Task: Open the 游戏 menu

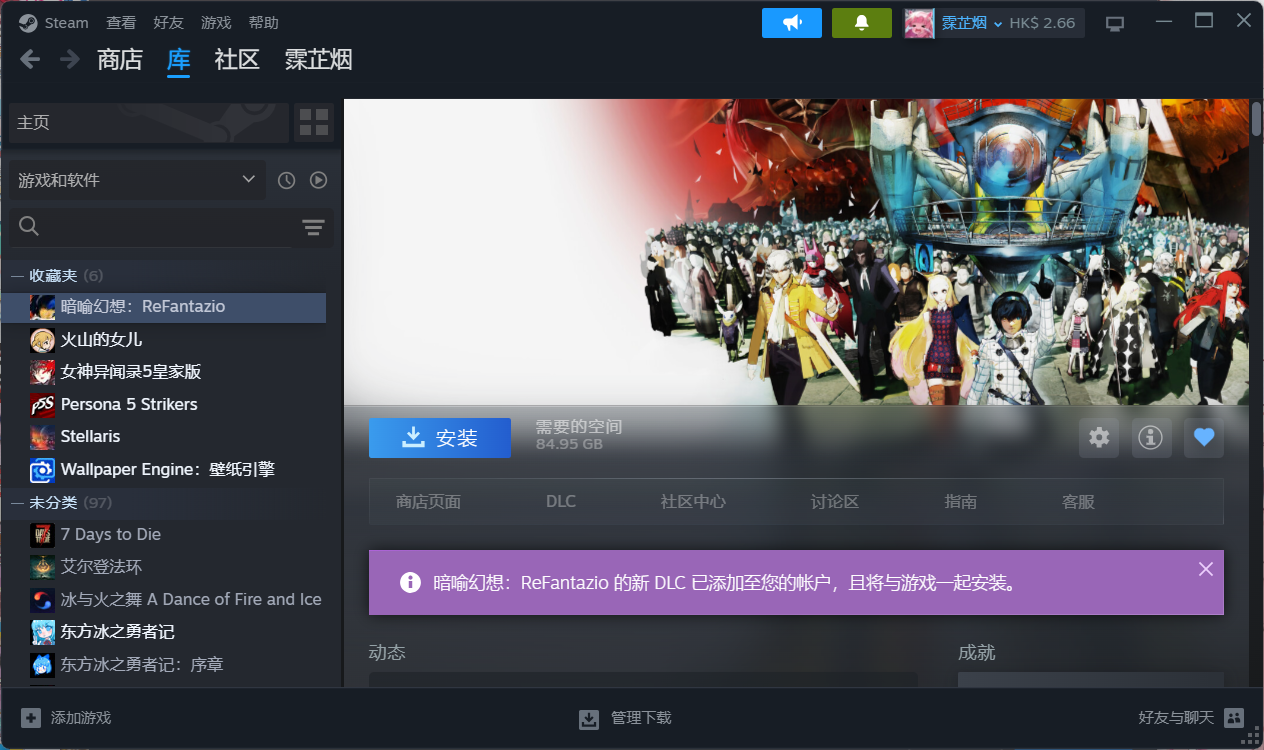Action: [x=216, y=22]
